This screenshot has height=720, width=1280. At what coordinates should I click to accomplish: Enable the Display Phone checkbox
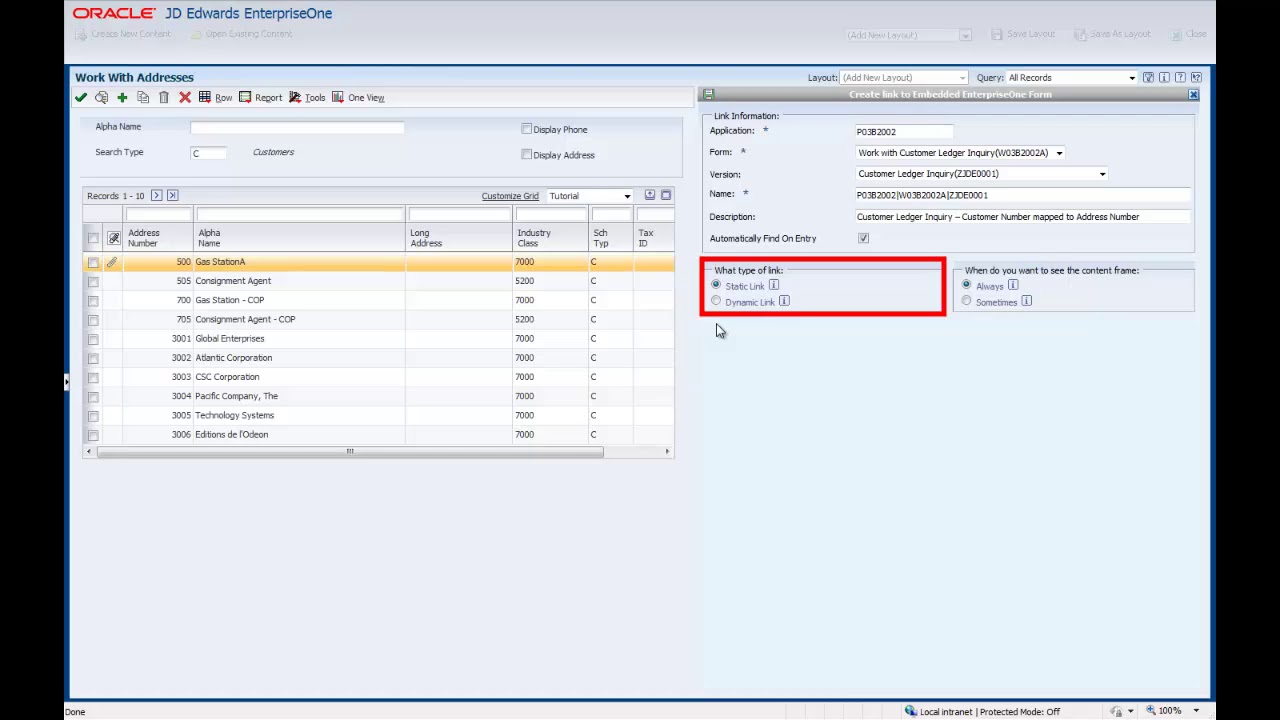tap(526, 129)
